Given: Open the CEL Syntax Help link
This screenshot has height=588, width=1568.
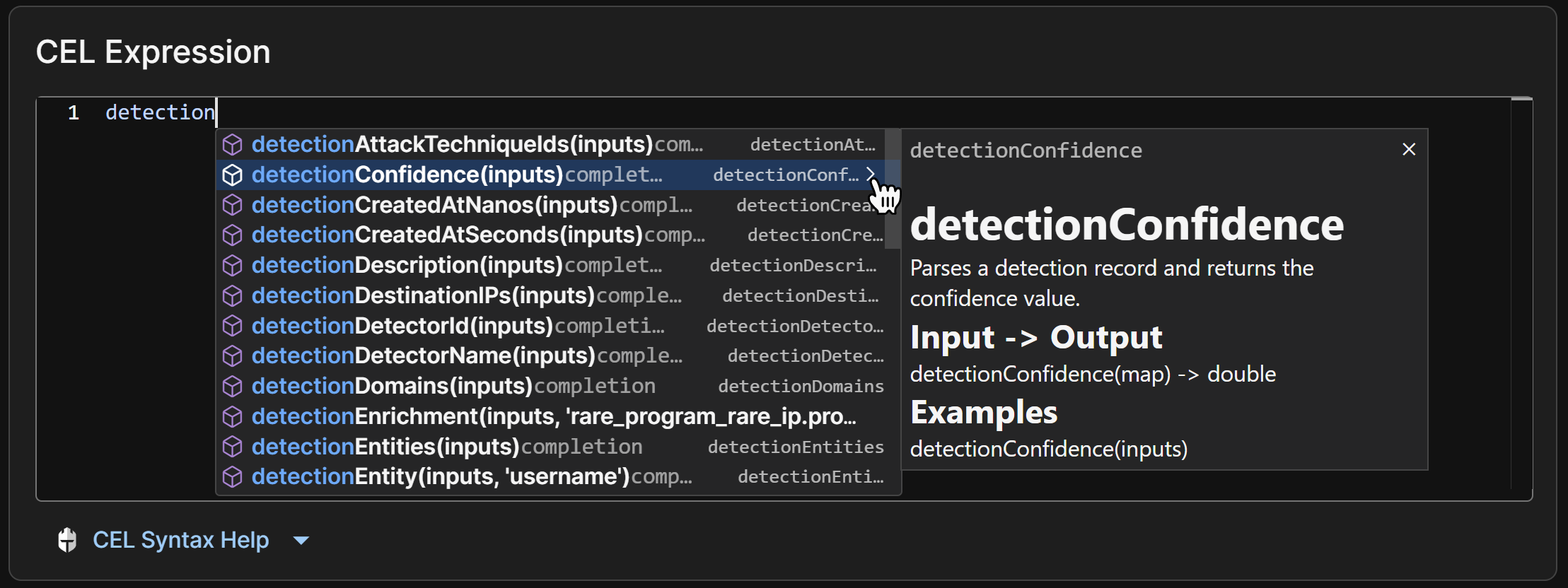Looking at the screenshot, I should [181, 540].
